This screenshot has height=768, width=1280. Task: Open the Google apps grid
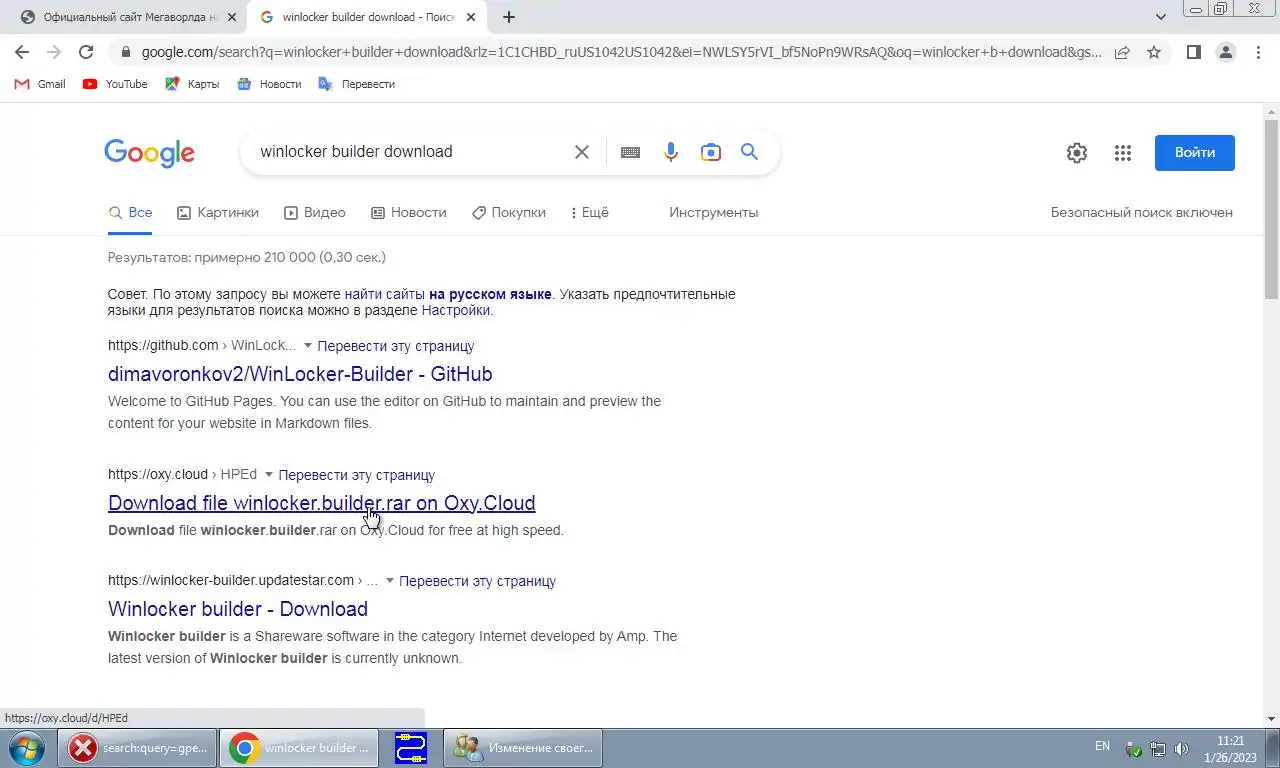coord(1123,153)
